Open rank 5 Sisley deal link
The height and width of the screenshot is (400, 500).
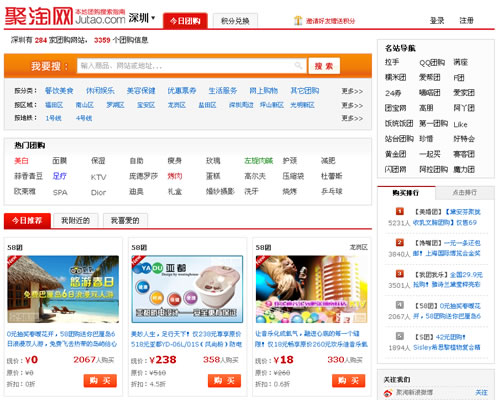click(447, 342)
